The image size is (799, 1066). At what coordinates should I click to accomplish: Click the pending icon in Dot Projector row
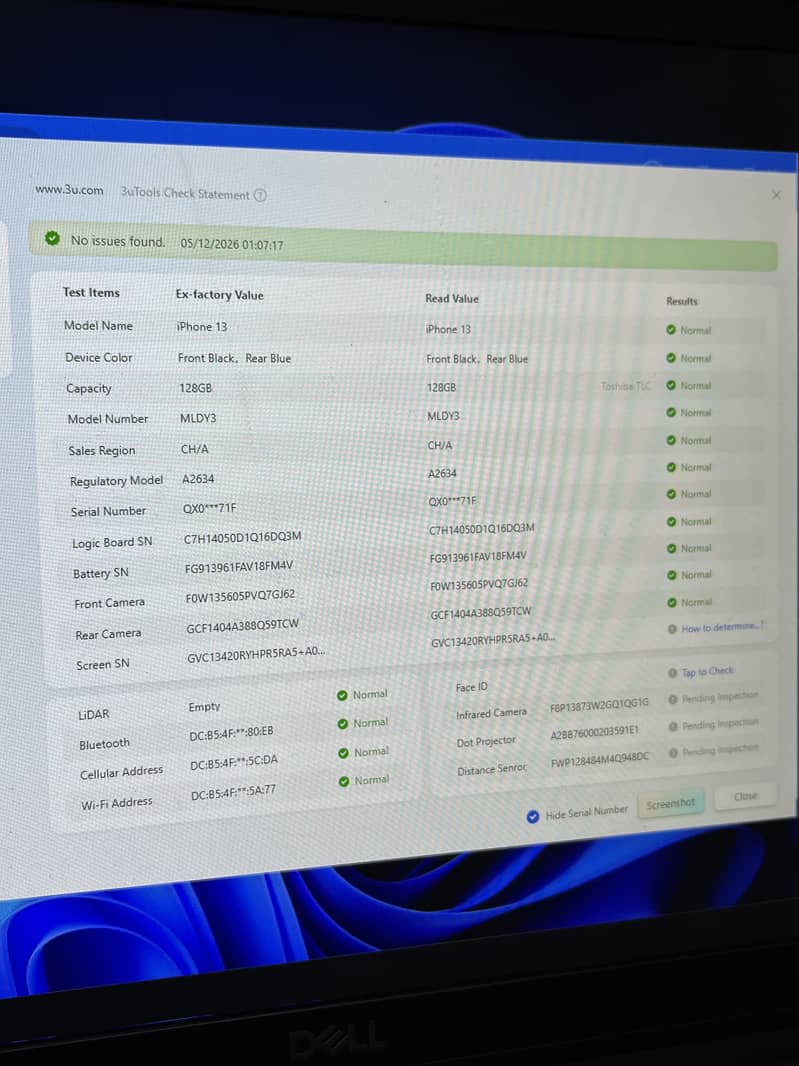point(673,726)
